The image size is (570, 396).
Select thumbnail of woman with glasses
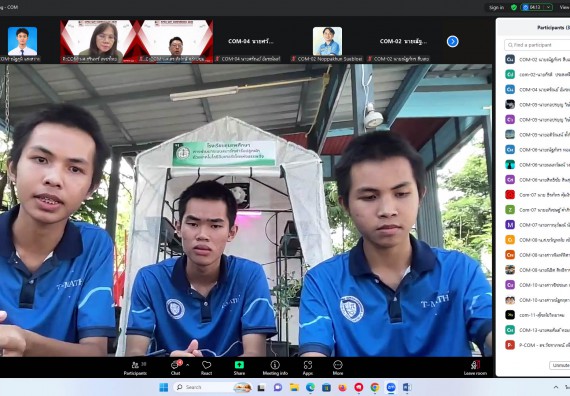click(x=98, y=41)
